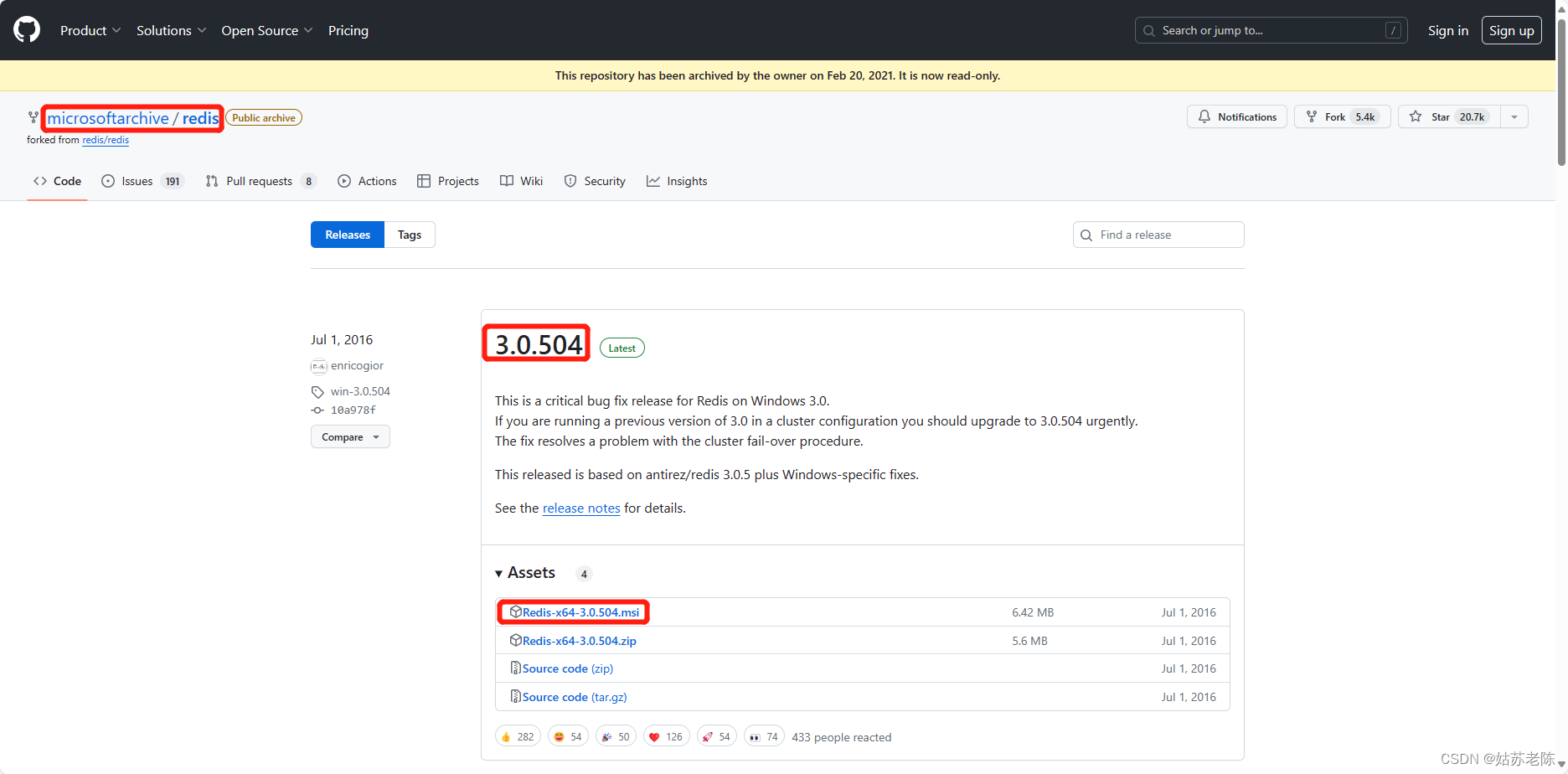The width and height of the screenshot is (1568, 774).
Task: Download Source code (zip)
Action: point(568,668)
